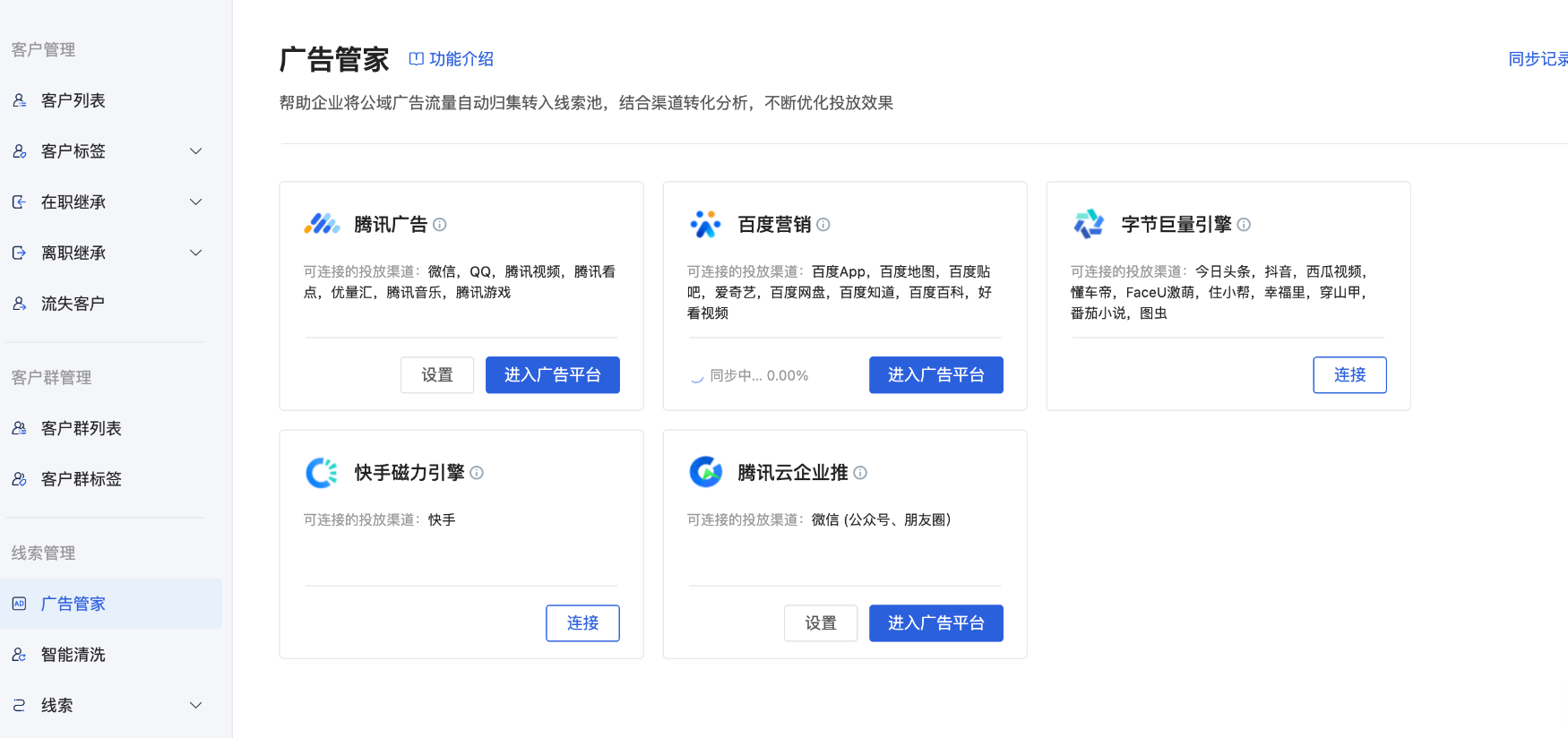The image size is (1568, 738).
Task: Expand the 线索 chevron
Action: pyautogui.click(x=196, y=706)
